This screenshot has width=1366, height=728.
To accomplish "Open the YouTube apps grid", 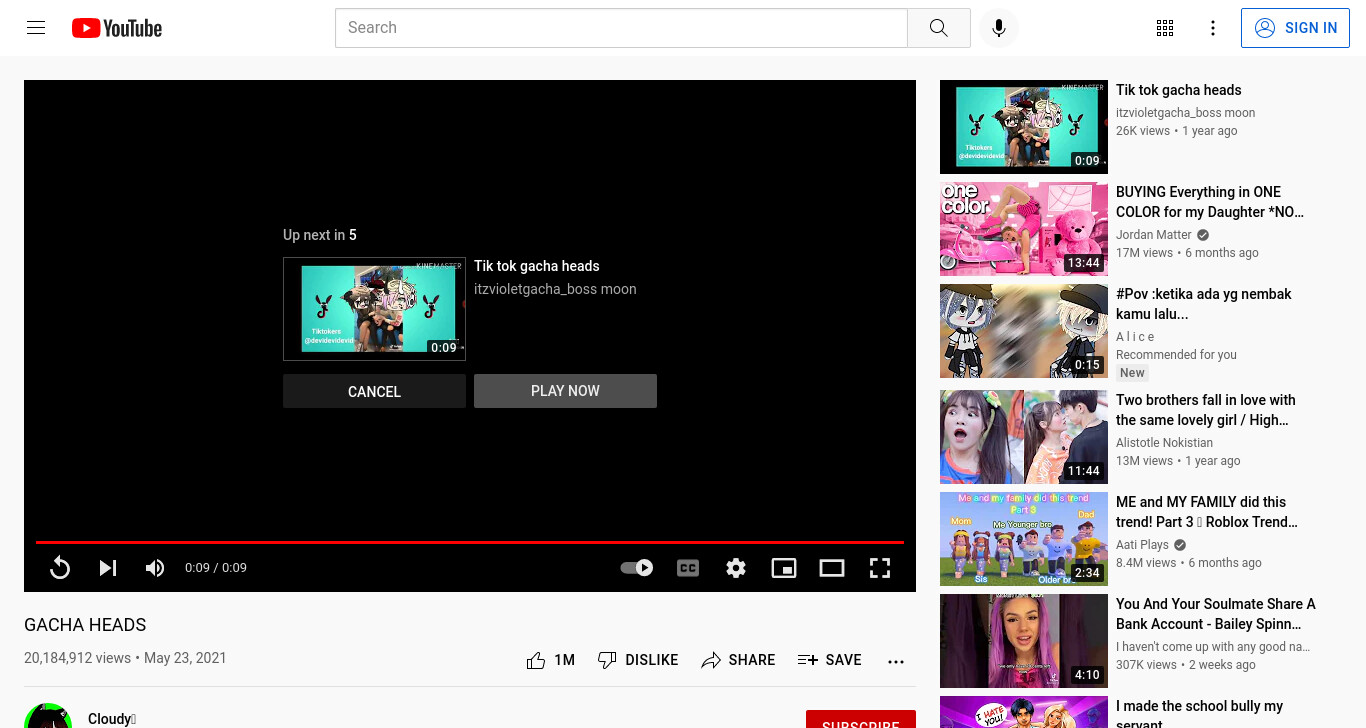I will coord(1165,28).
